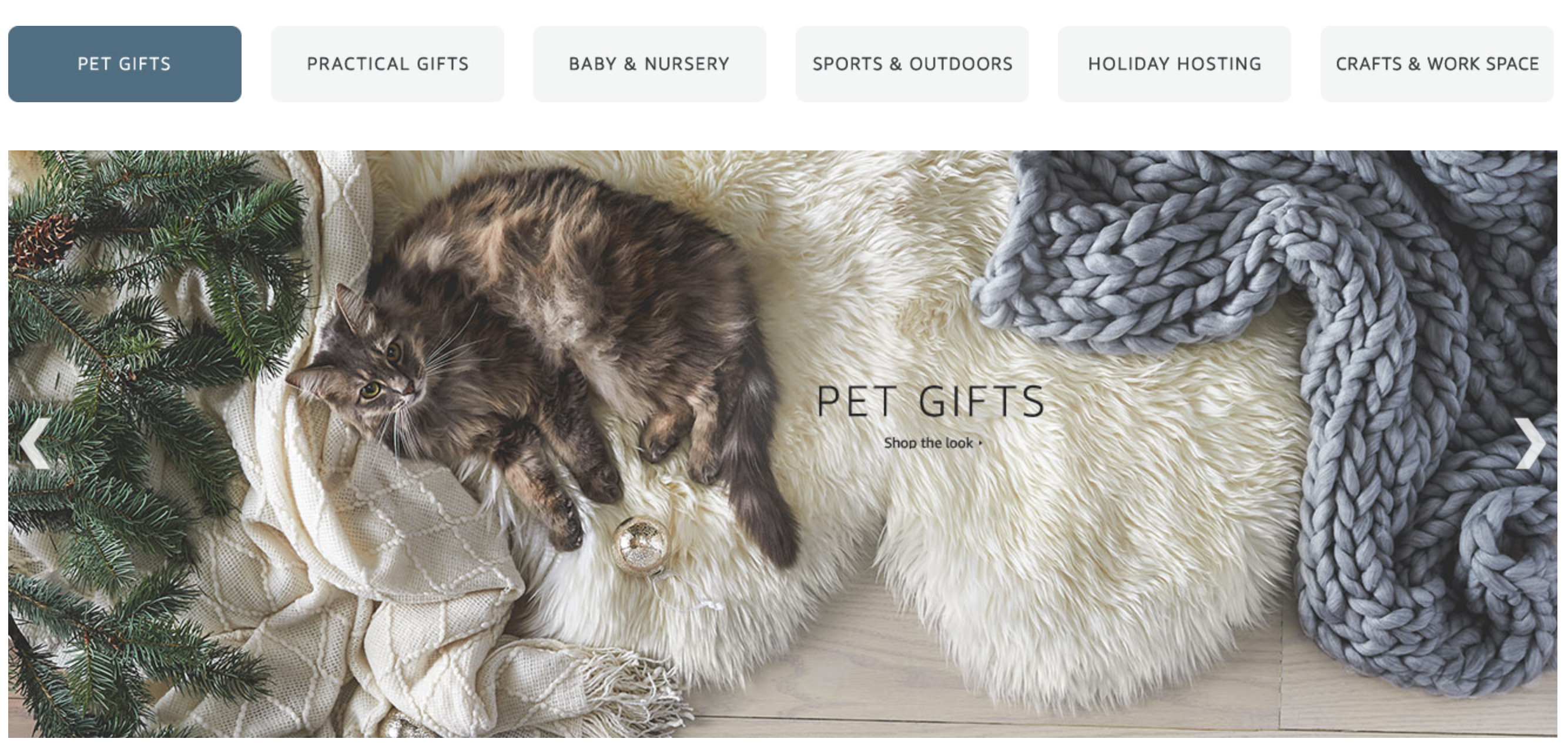The image size is (1568, 752).
Task: Select the PET GIFTS tab
Action: [125, 64]
